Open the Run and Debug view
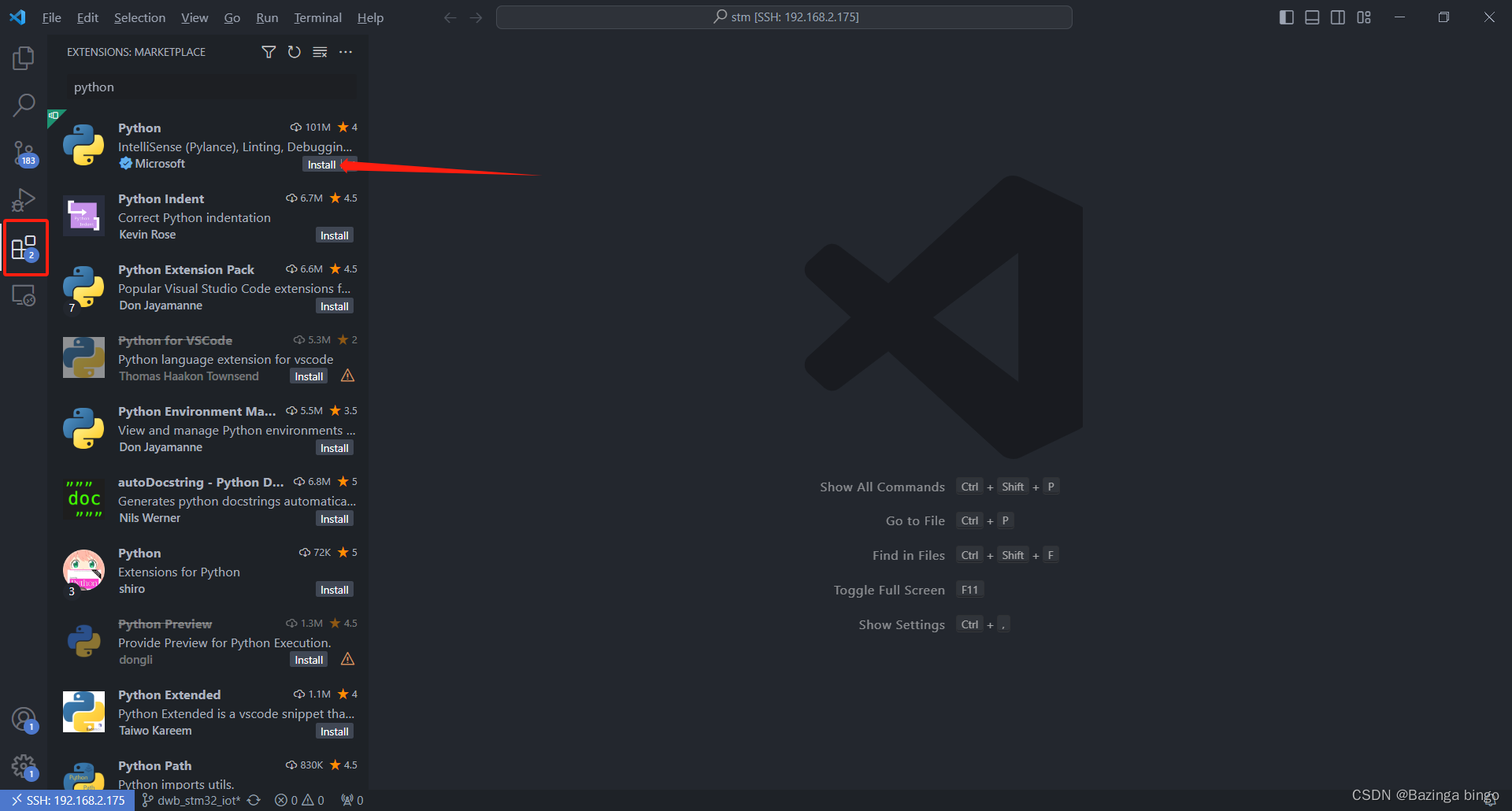Image resolution: width=1512 pixels, height=811 pixels. 24,200
